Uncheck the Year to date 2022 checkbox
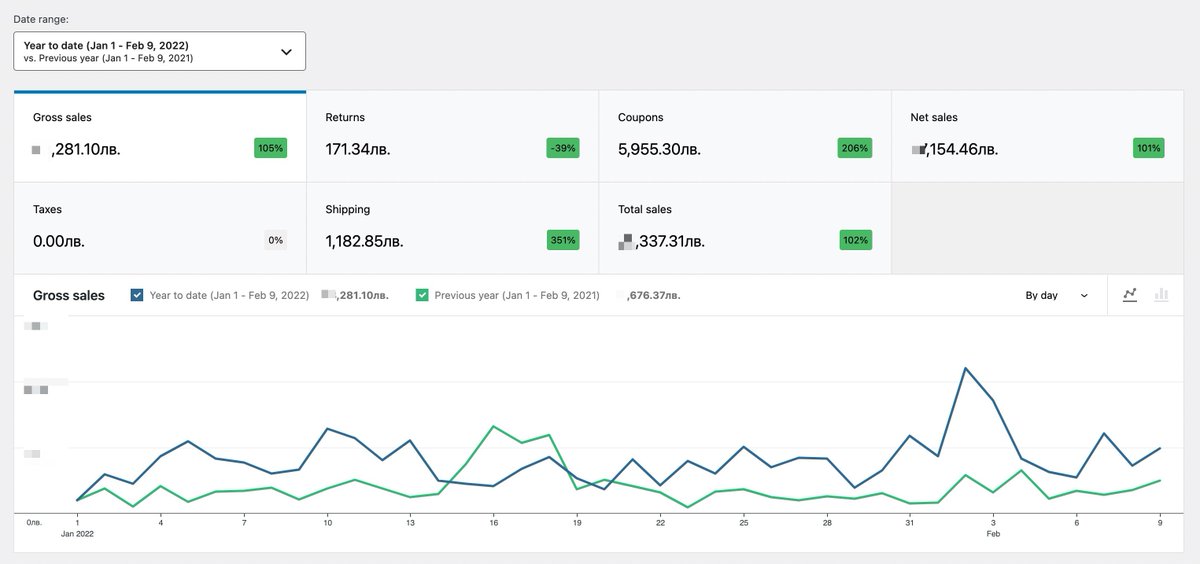Image resolution: width=1200 pixels, height=564 pixels. [x=138, y=295]
